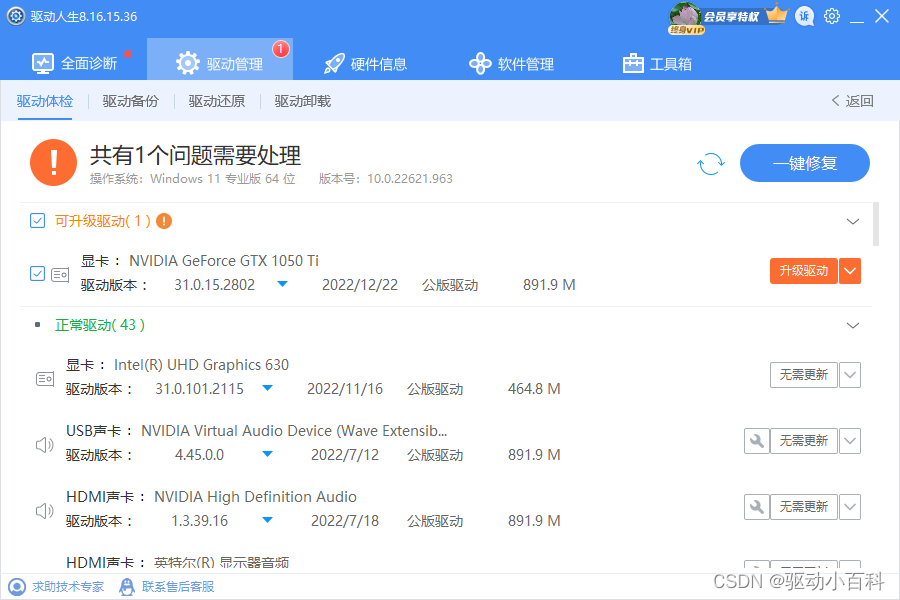The image size is (900, 600).
Task: Go to 软件管理 tab
Action: pyautogui.click(x=511, y=63)
